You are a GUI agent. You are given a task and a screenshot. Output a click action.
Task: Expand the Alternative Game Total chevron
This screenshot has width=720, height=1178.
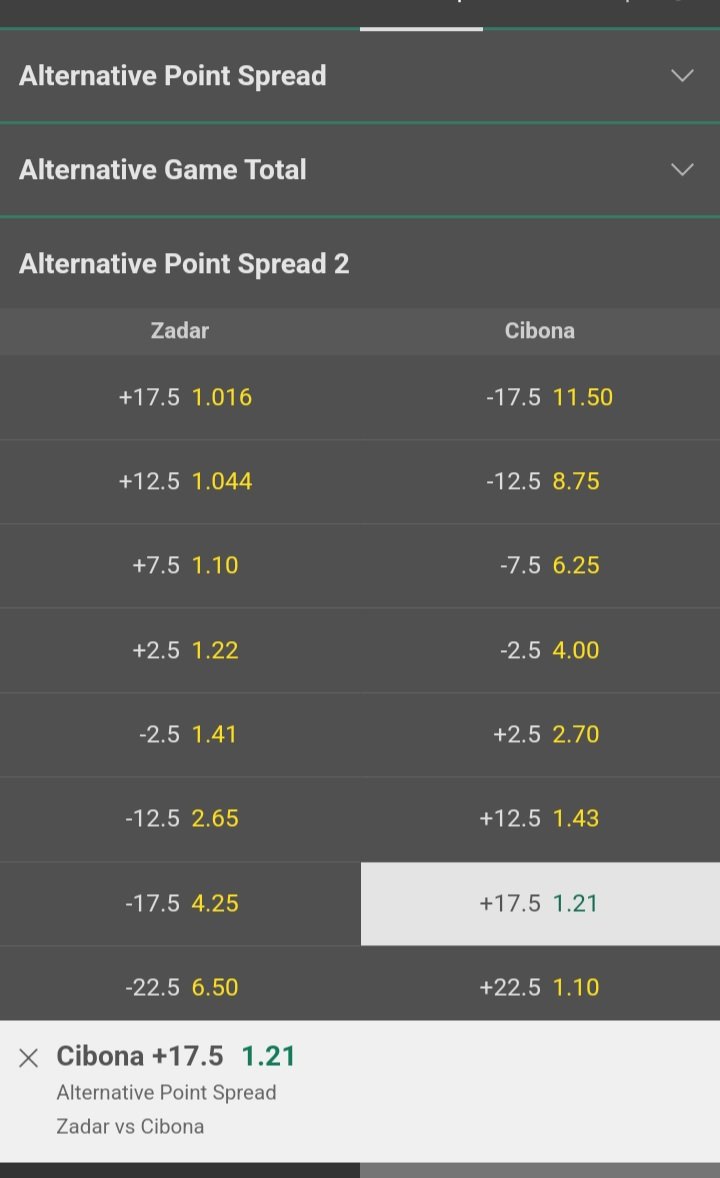click(x=682, y=170)
